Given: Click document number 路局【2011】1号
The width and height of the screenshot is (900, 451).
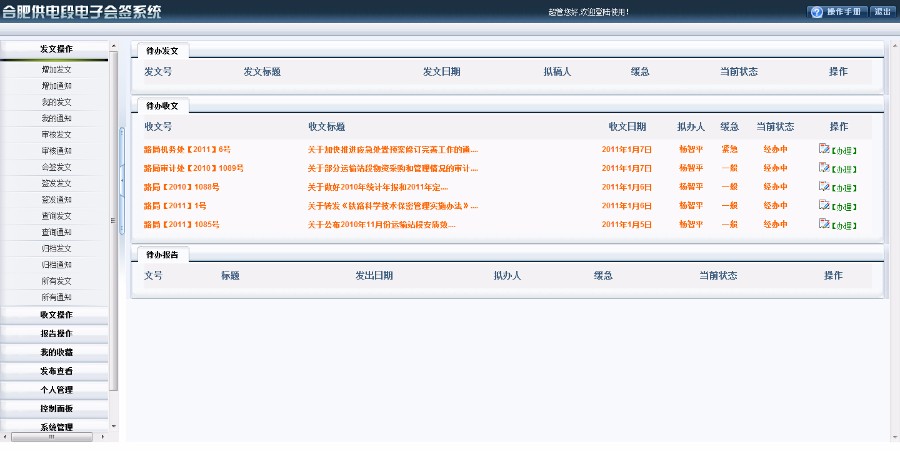Looking at the screenshot, I should coord(175,205).
